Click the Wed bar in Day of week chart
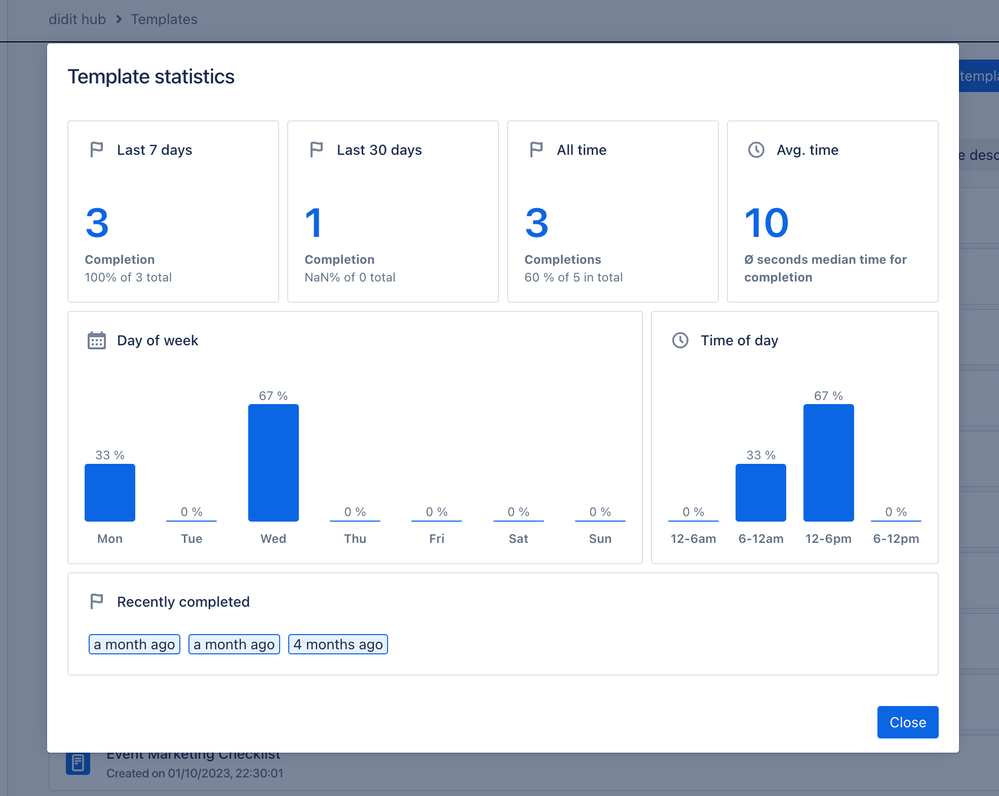This screenshot has width=999, height=796. 273,460
